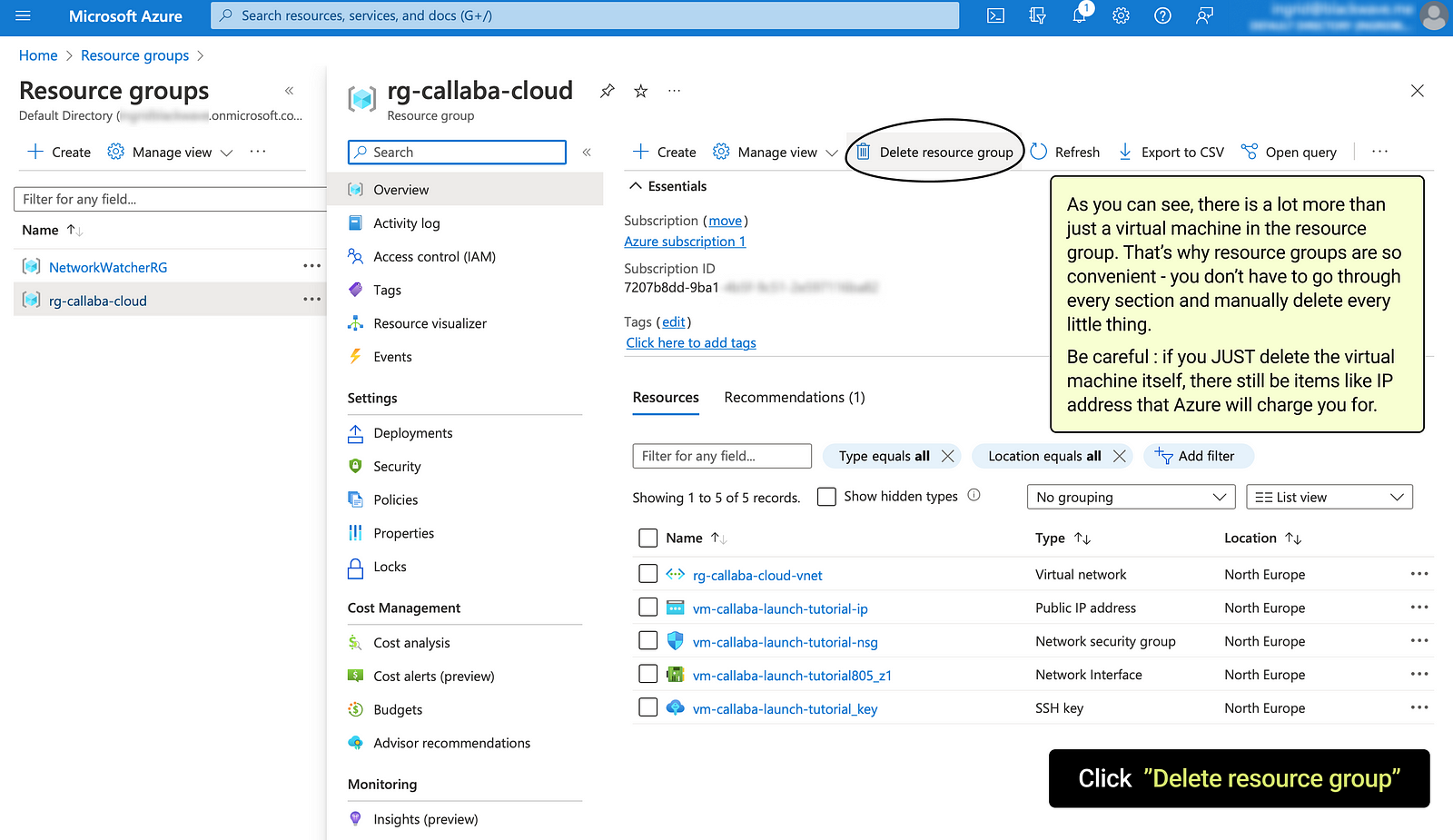Open more commands in Resource groups toolbar

pos(258,152)
